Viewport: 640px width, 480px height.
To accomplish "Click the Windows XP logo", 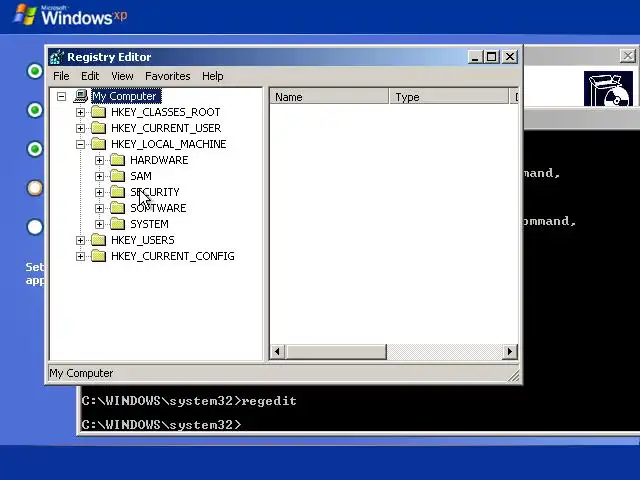I will pos(70,16).
